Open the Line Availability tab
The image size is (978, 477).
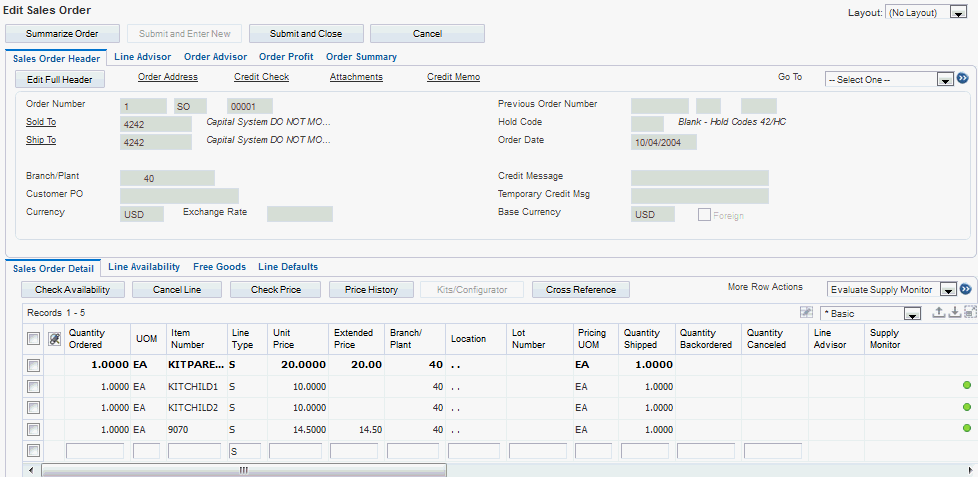pyautogui.click(x=144, y=267)
